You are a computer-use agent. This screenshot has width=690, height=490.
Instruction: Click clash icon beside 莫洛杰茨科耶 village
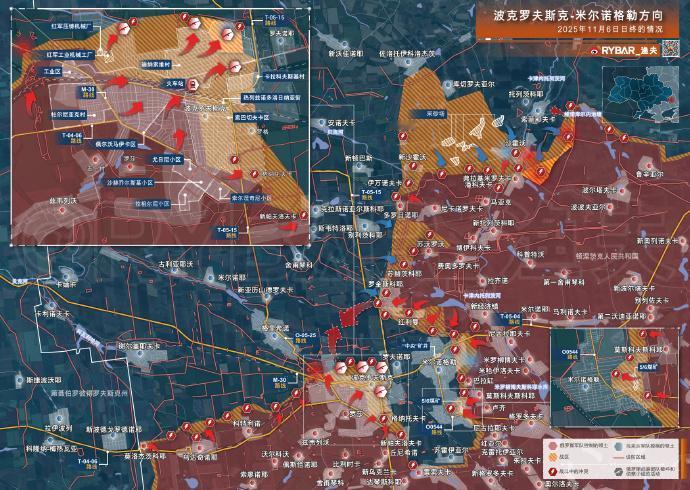pos(171,436)
